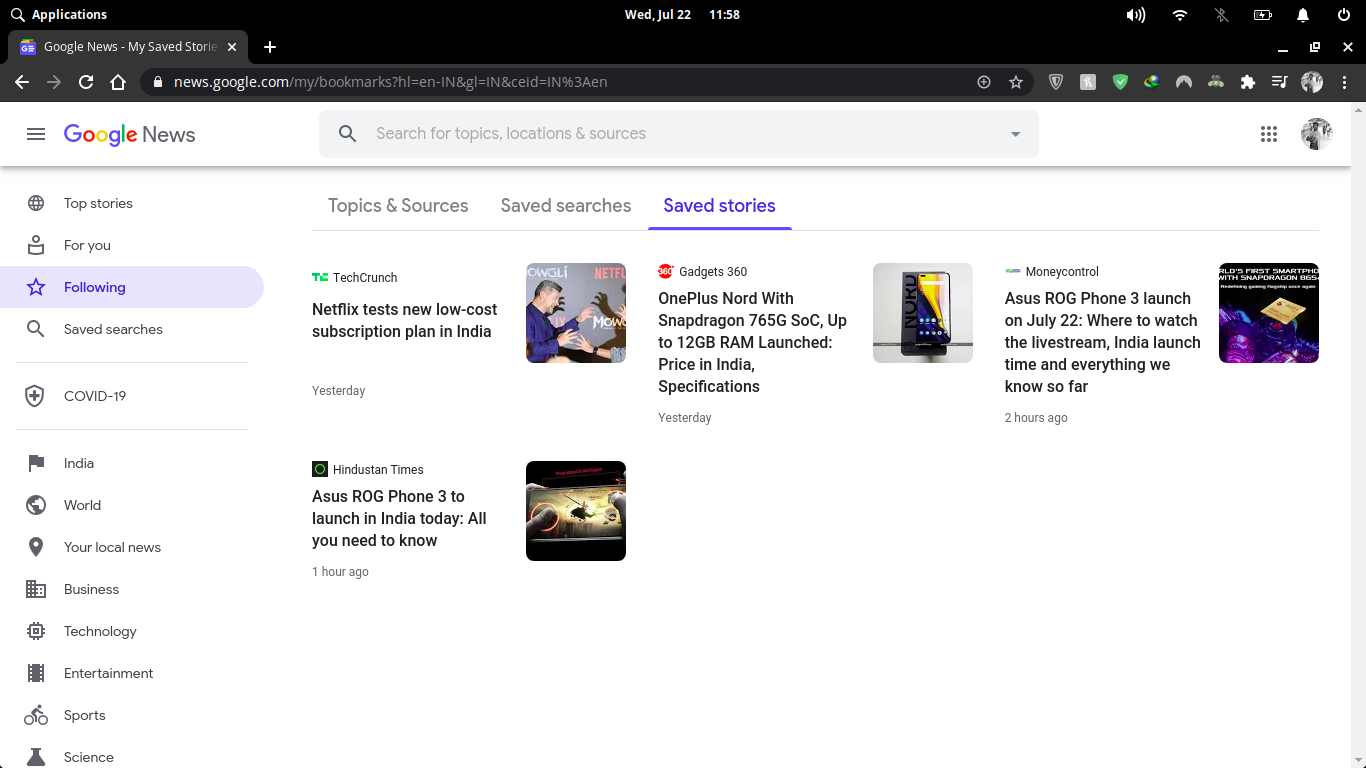Switch to the Topics & Sources tab
The height and width of the screenshot is (768, 1366).
coord(398,205)
